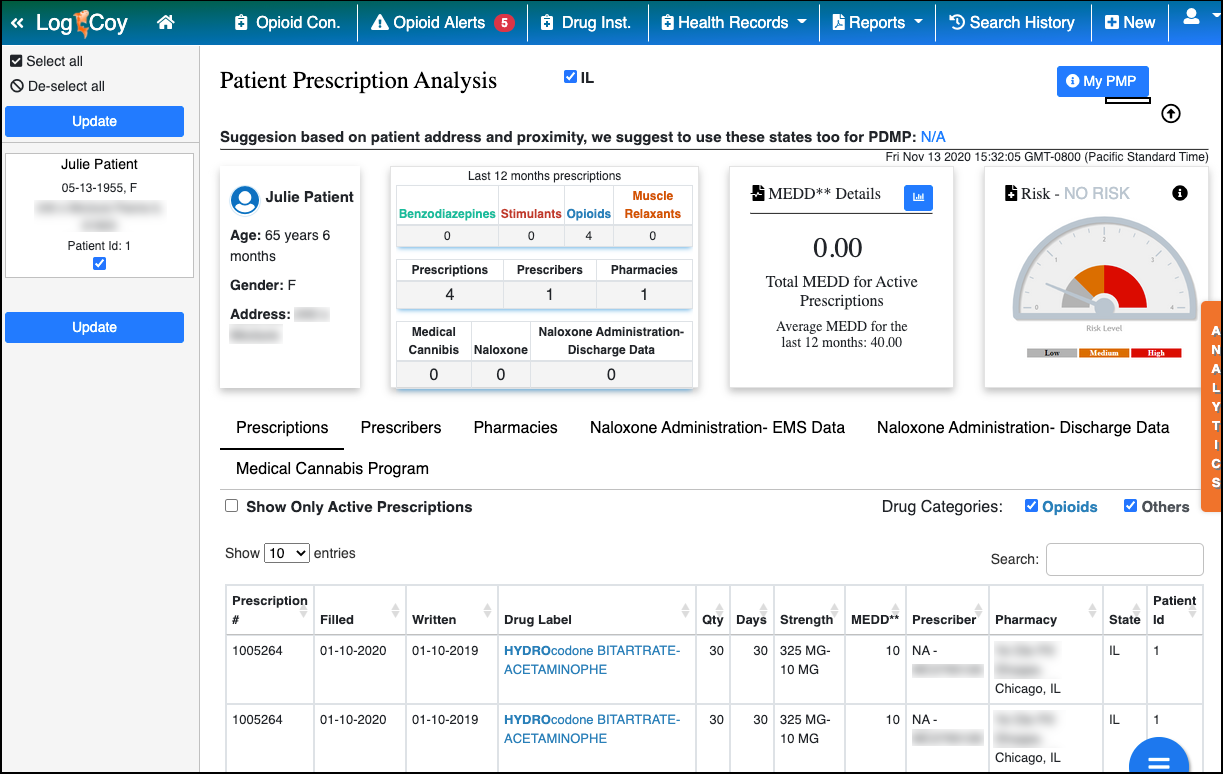The image size is (1223, 774).
Task: Disable the Opioids drug category checkbox
Action: pos(1030,506)
